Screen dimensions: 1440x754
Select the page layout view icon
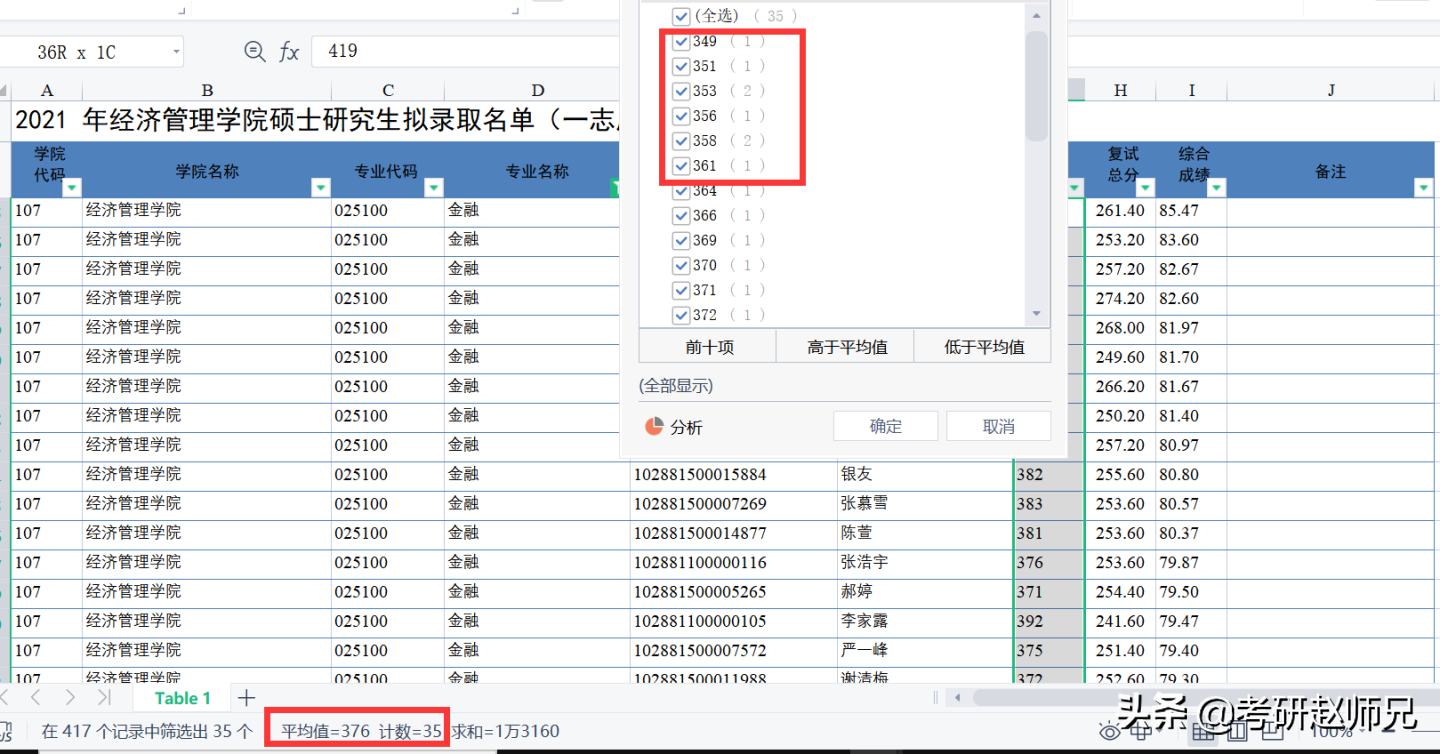(1238, 733)
